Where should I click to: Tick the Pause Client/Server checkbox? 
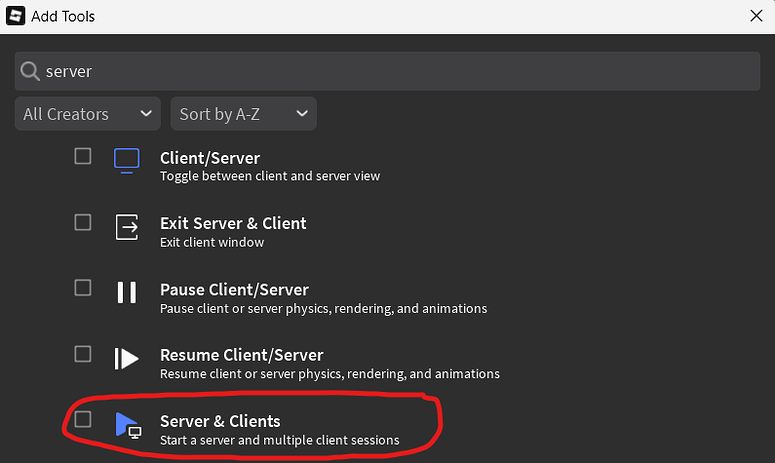(83, 288)
